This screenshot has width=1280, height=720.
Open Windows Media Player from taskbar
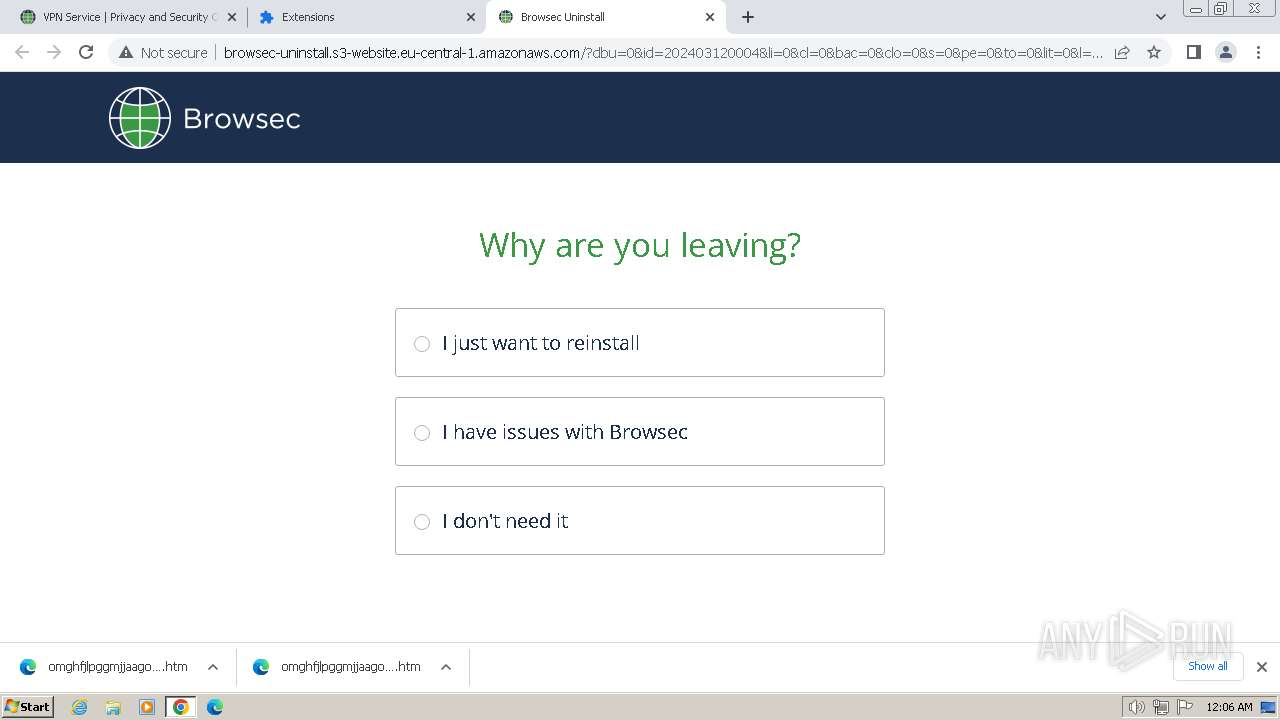click(x=147, y=707)
